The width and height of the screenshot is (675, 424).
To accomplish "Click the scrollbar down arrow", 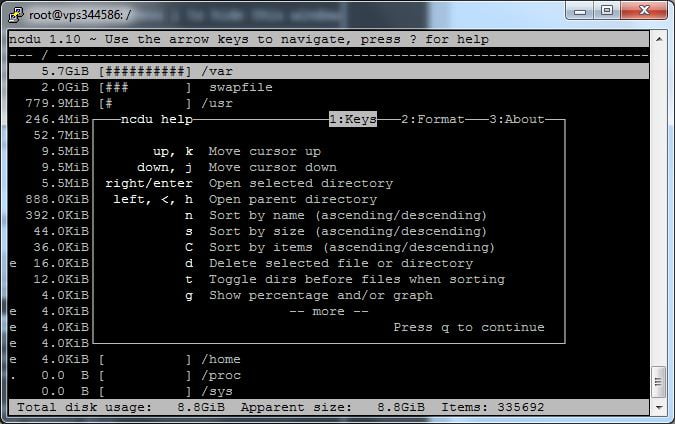I will point(659,407).
